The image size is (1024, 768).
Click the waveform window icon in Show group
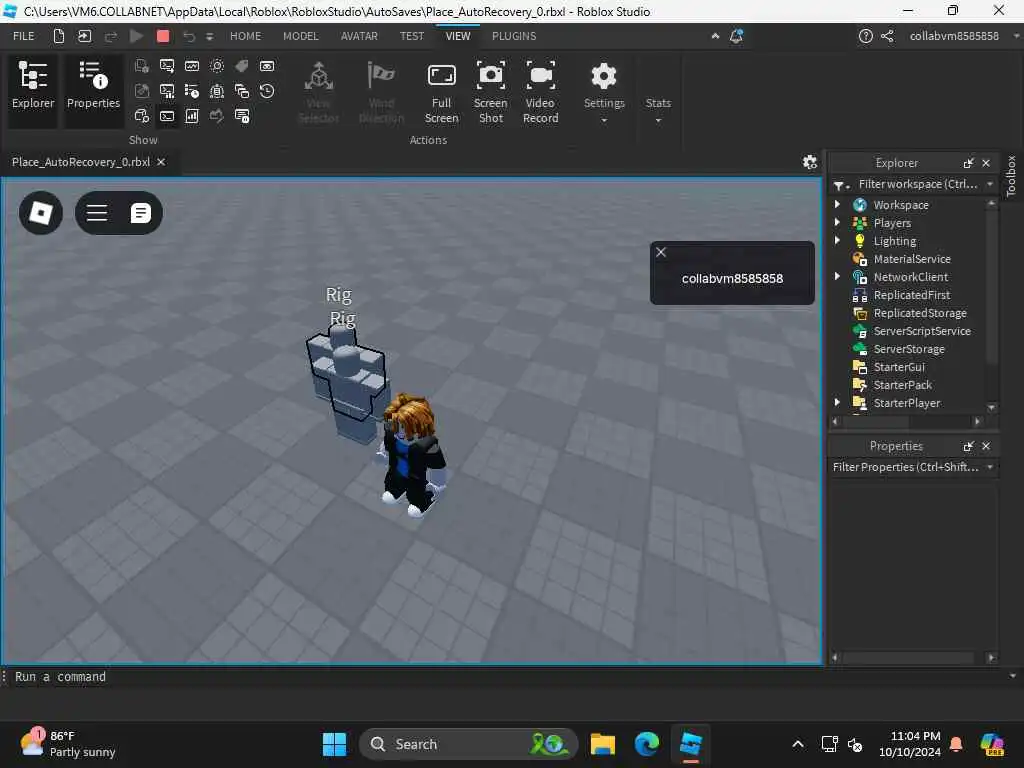point(192,66)
